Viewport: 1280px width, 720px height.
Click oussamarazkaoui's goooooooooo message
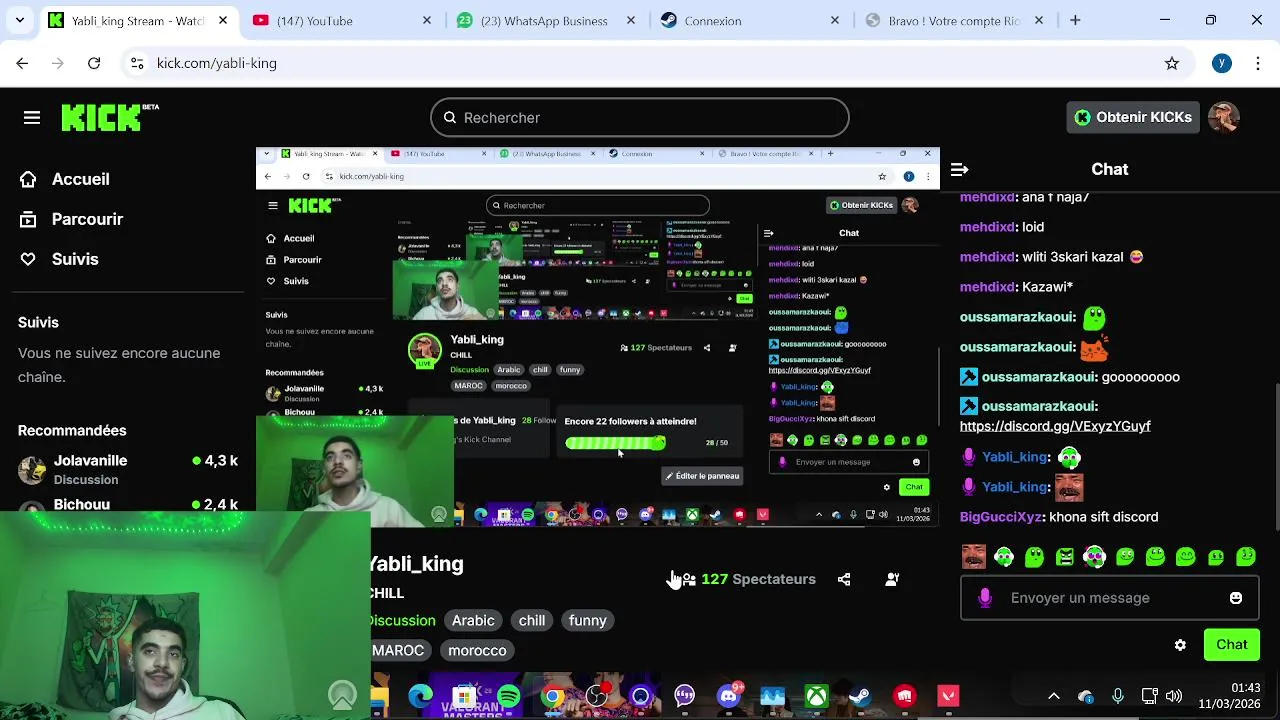coord(1070,377)
